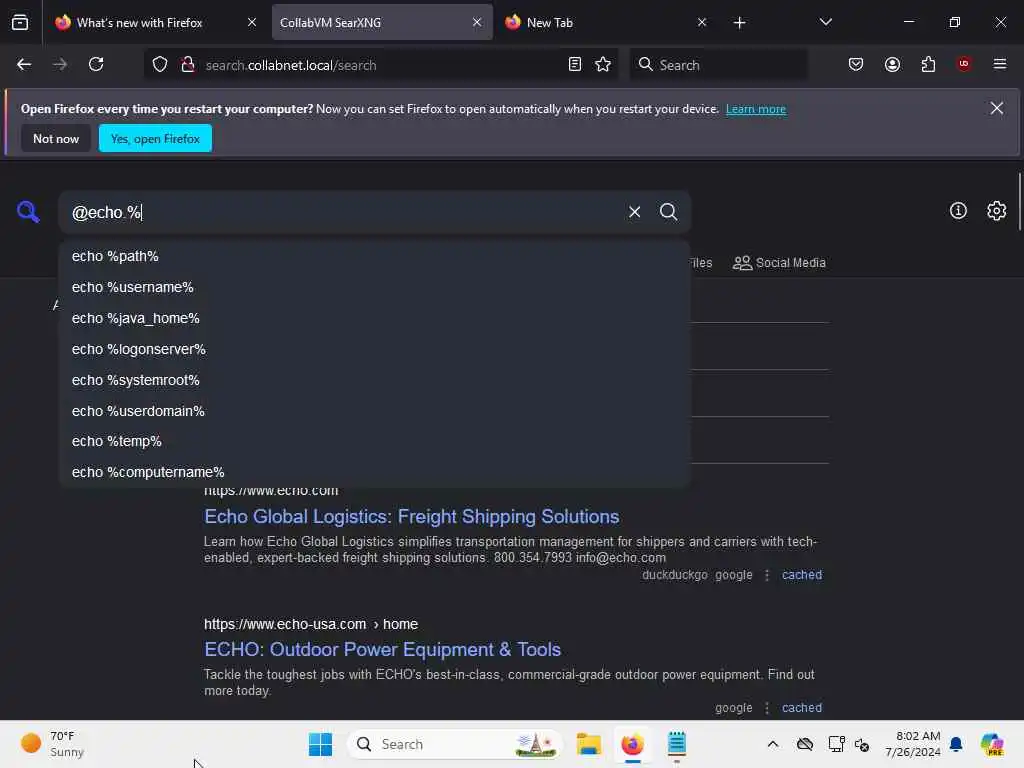Focus the URL address bar
The image size is (1024, 768).
pyautogui.click(x=382, y=65)
